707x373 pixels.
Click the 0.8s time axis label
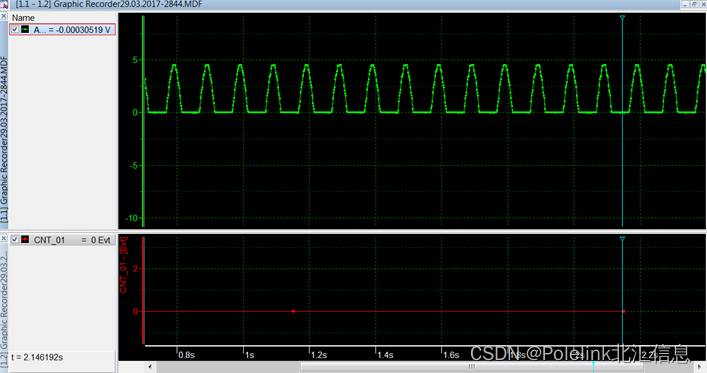coord(186,355)
